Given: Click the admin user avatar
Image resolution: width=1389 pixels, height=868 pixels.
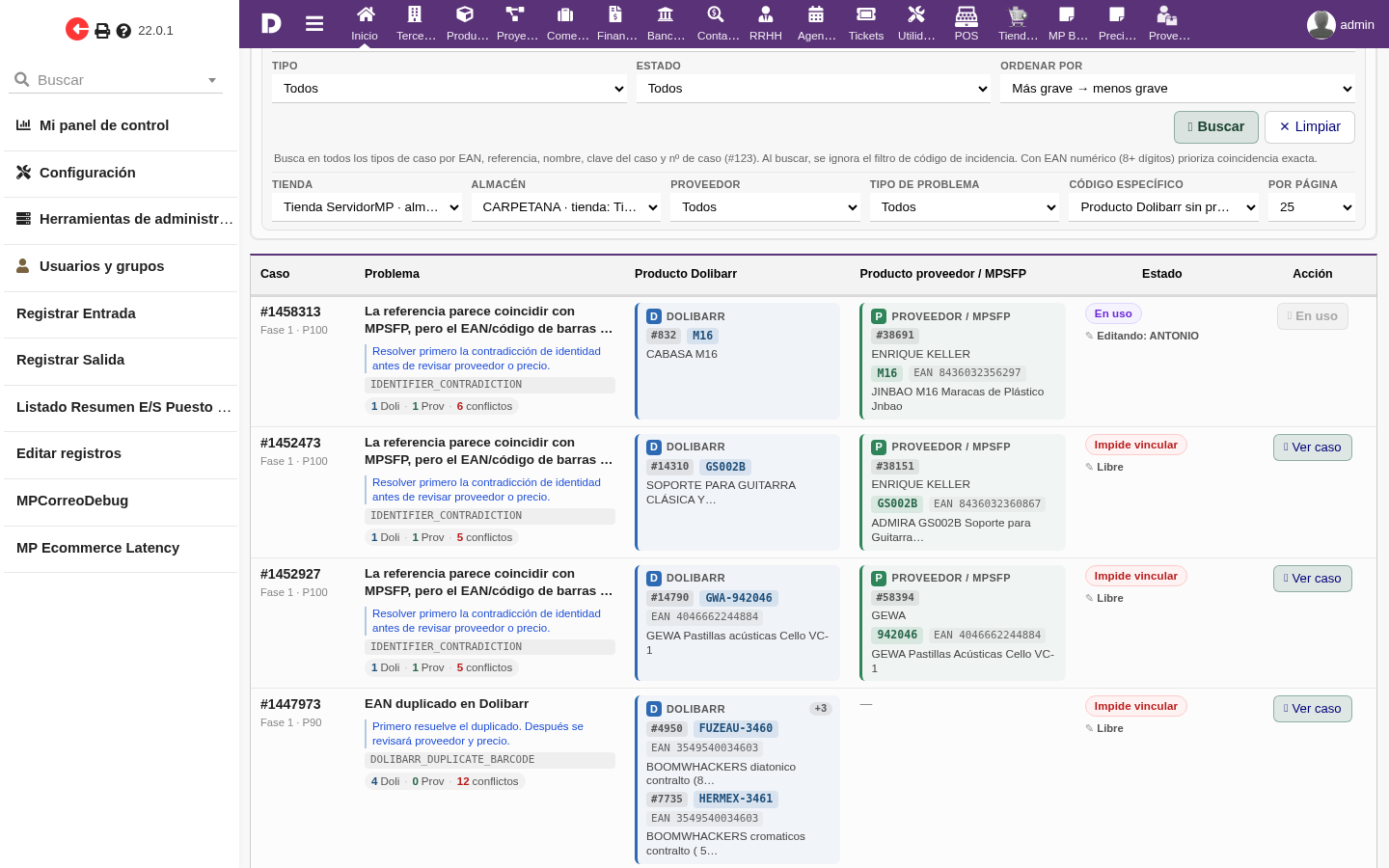Looking at the screenshot, I should pyautogui.click(x=1321, y=25).
